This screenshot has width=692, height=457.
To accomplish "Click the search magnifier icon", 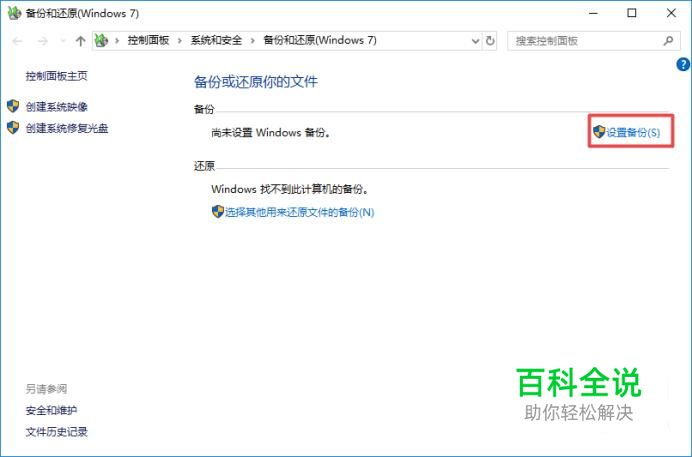I will tap(668, 41).
